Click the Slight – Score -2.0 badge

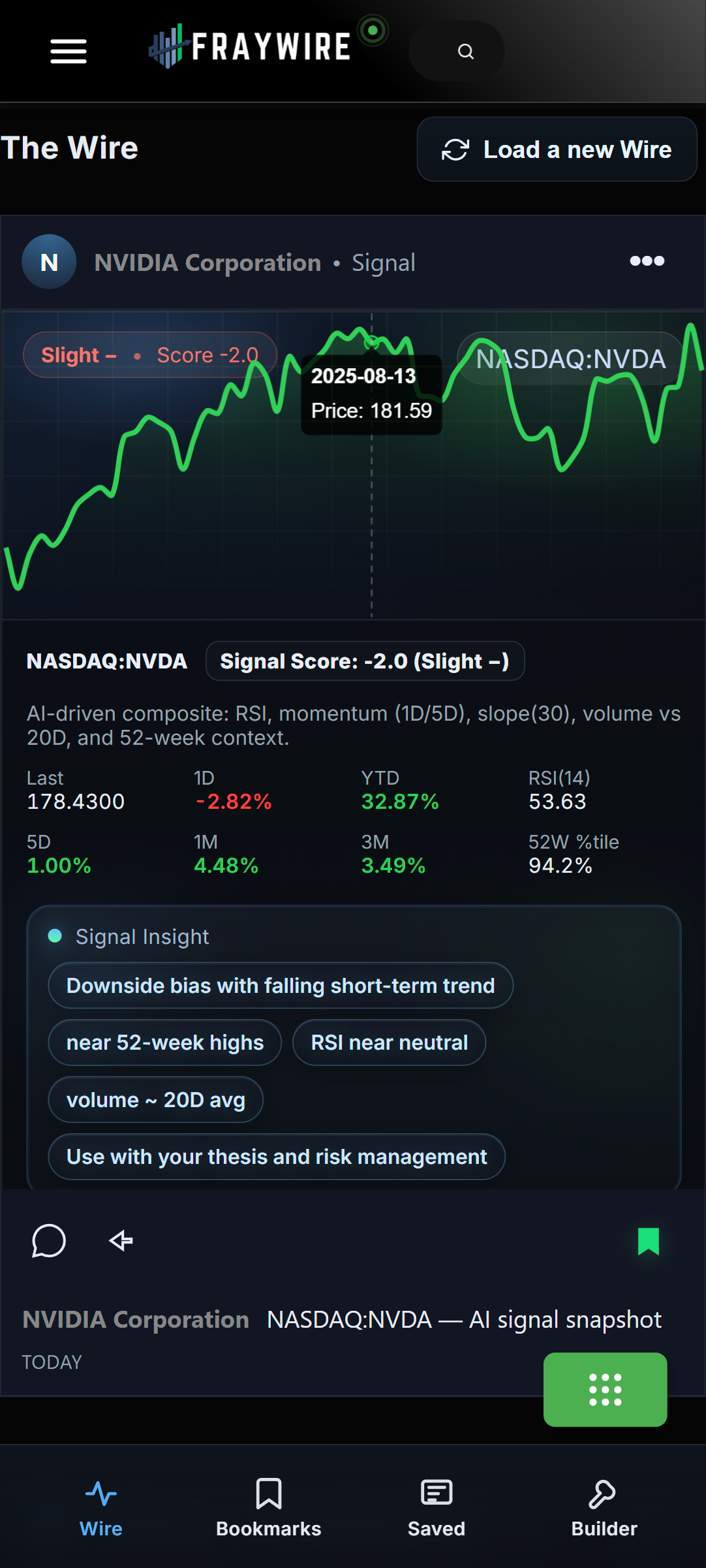click(150, 355)
